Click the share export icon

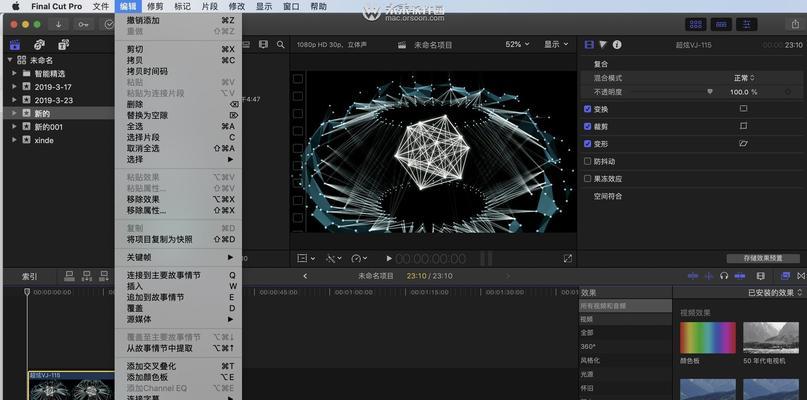point(793,24)
